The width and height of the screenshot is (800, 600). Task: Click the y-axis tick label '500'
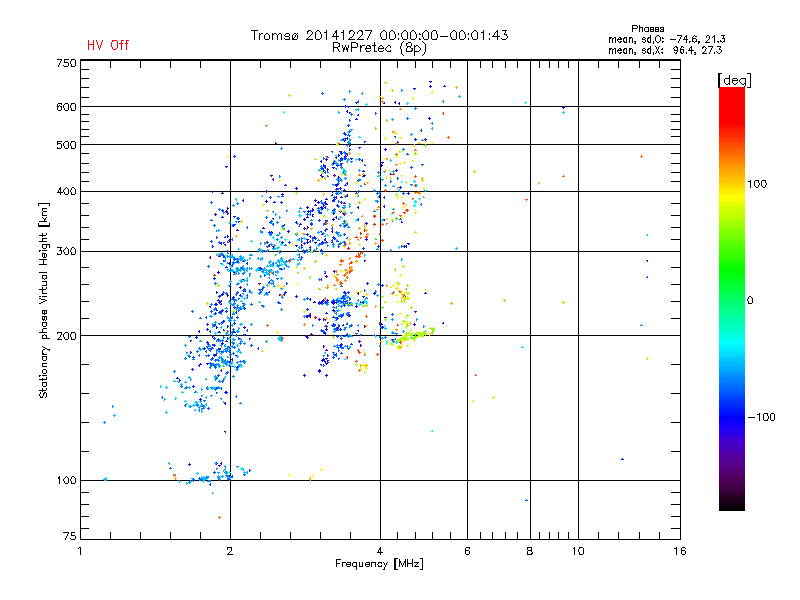pyautogui.click(x=66, y=145)
